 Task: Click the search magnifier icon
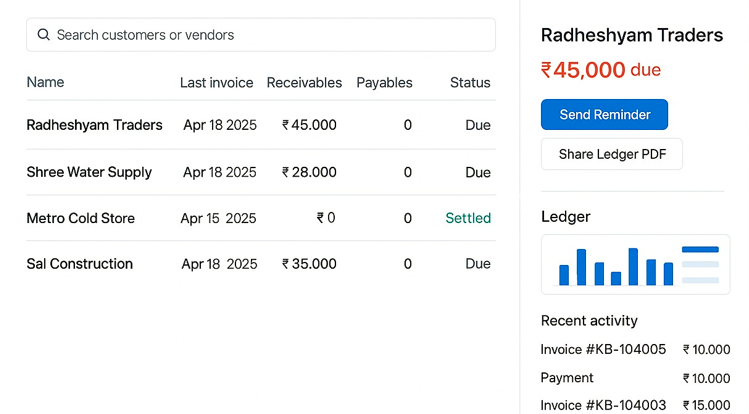(x=43, y=35)
